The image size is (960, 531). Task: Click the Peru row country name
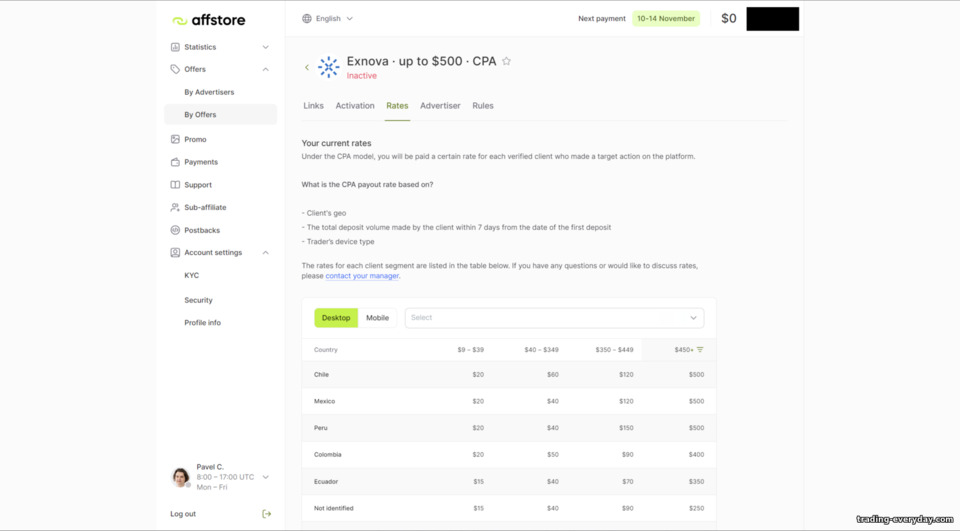(321, 428)
